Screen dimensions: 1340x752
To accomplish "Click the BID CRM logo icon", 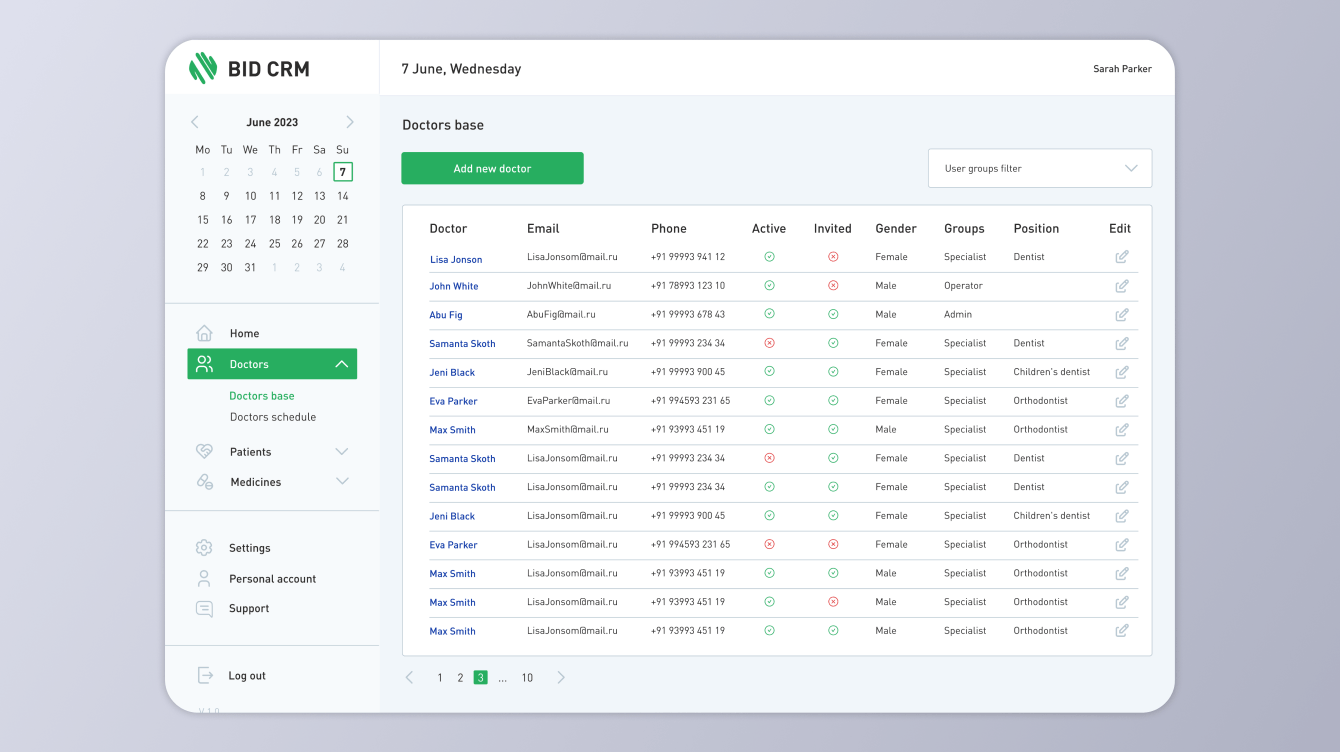I will click(x=203, y=68).
